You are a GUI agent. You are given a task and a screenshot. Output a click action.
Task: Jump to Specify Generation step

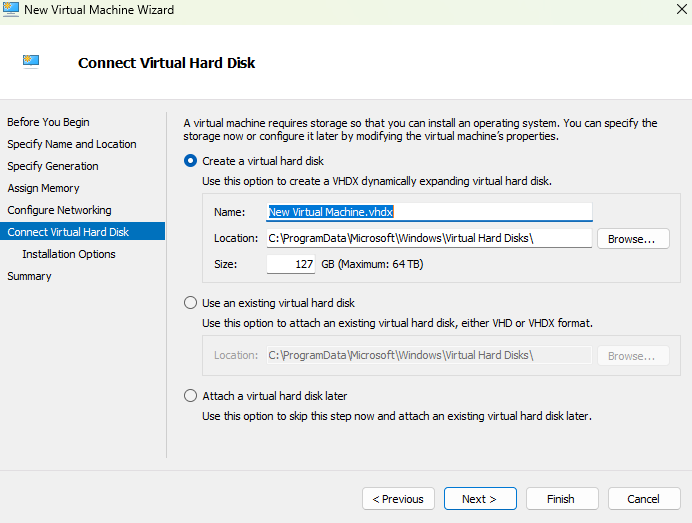[x=53, y=166]
